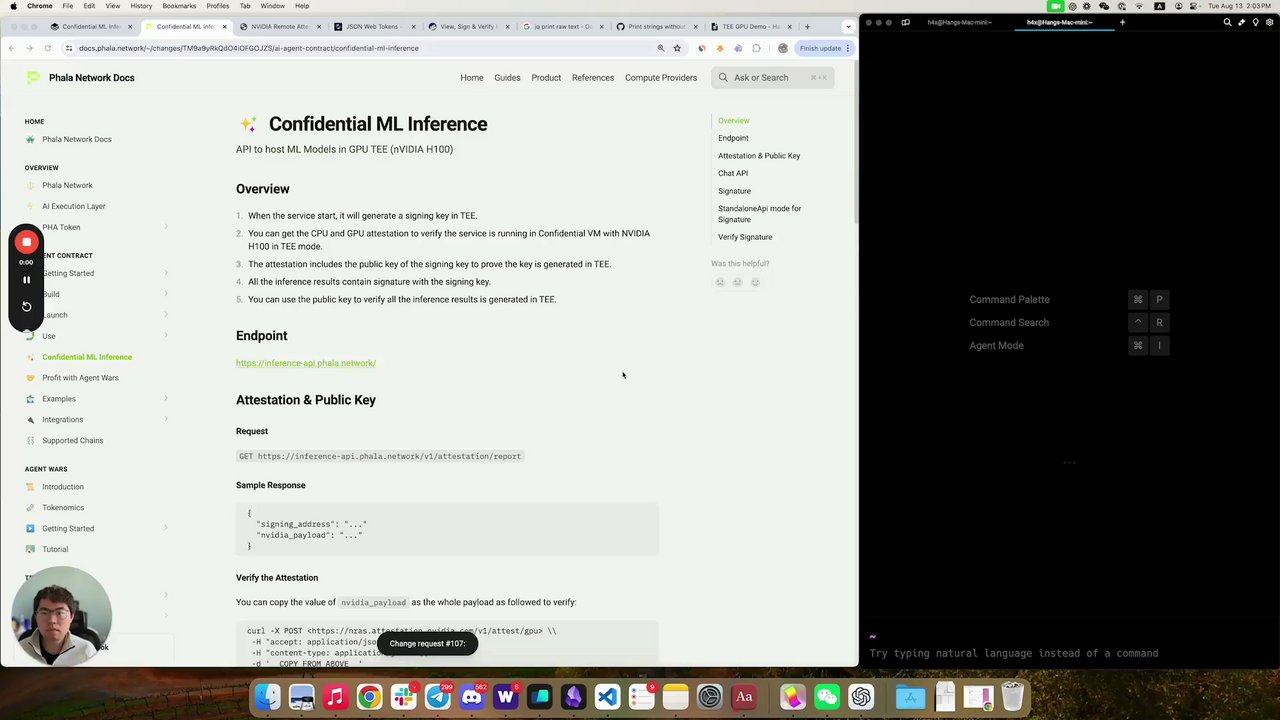Open Tokenomics sidebar item
1280x720 pixels.
click(x=63, y=508)
